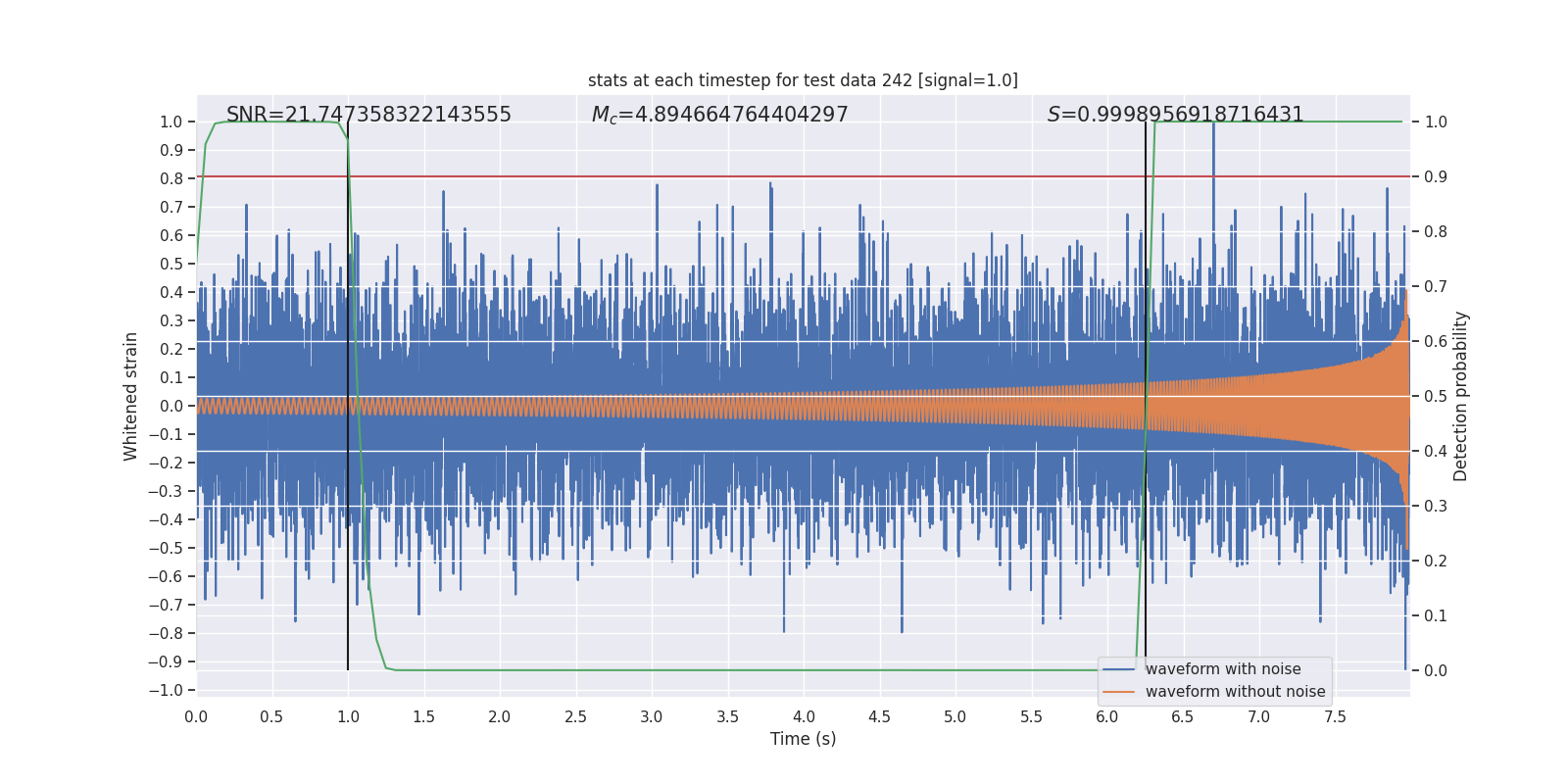This screenshot has width=1568, height=784.
Task: Click the 'waveform without noise' legend entry
Action: click(1235, 692)
